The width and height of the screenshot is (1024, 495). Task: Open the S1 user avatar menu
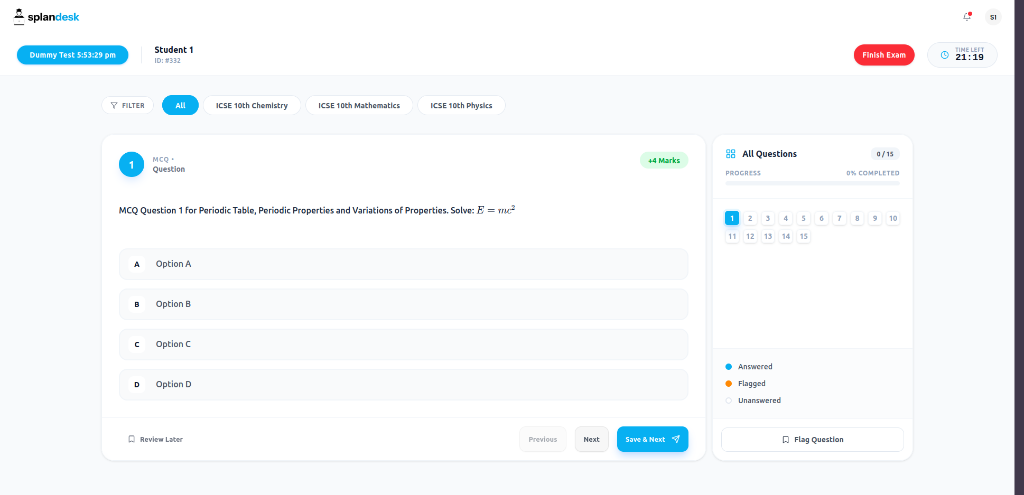point(993,18)
